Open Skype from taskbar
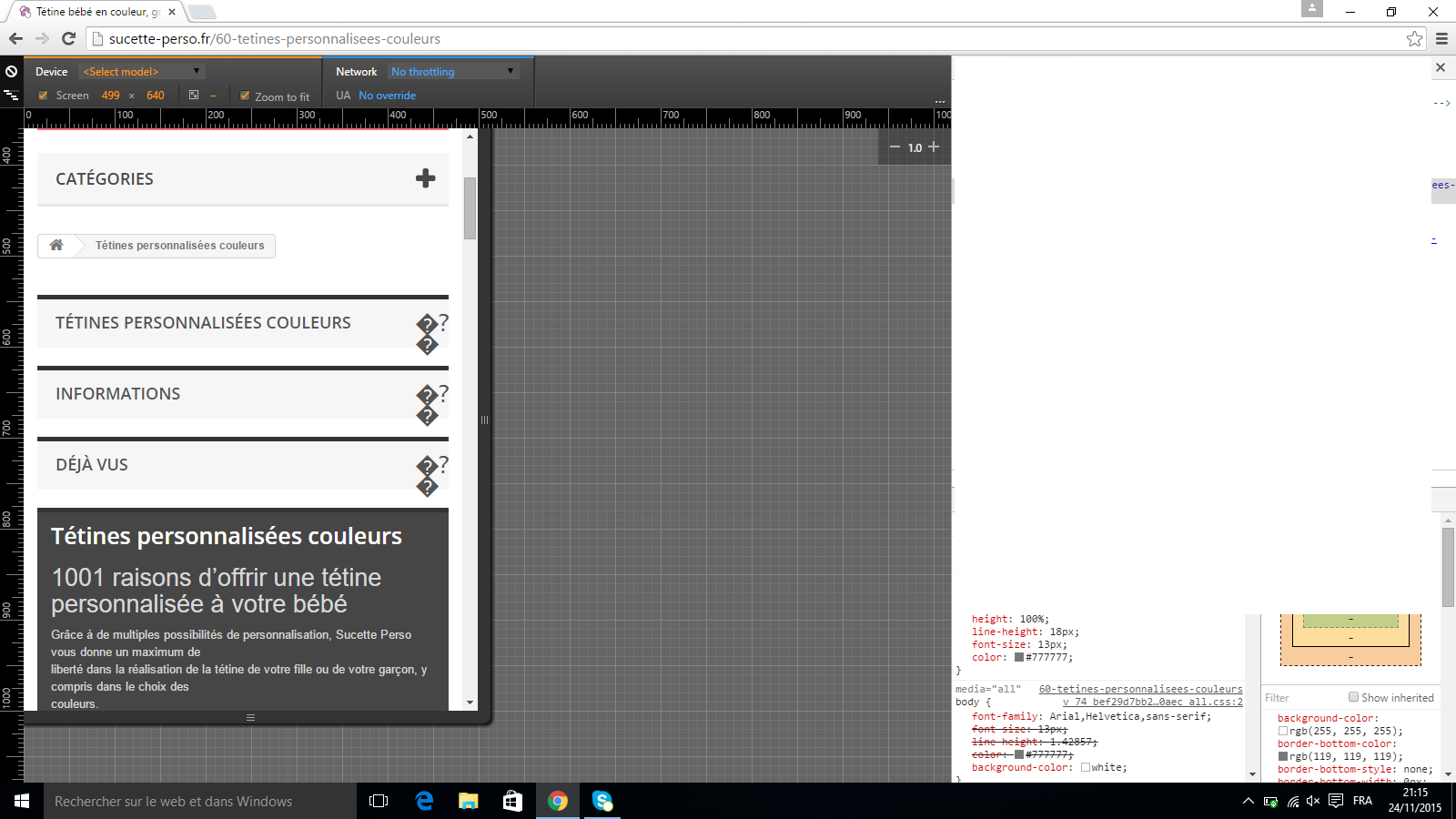Screen dimensions: 1456x819 (602, 801)
